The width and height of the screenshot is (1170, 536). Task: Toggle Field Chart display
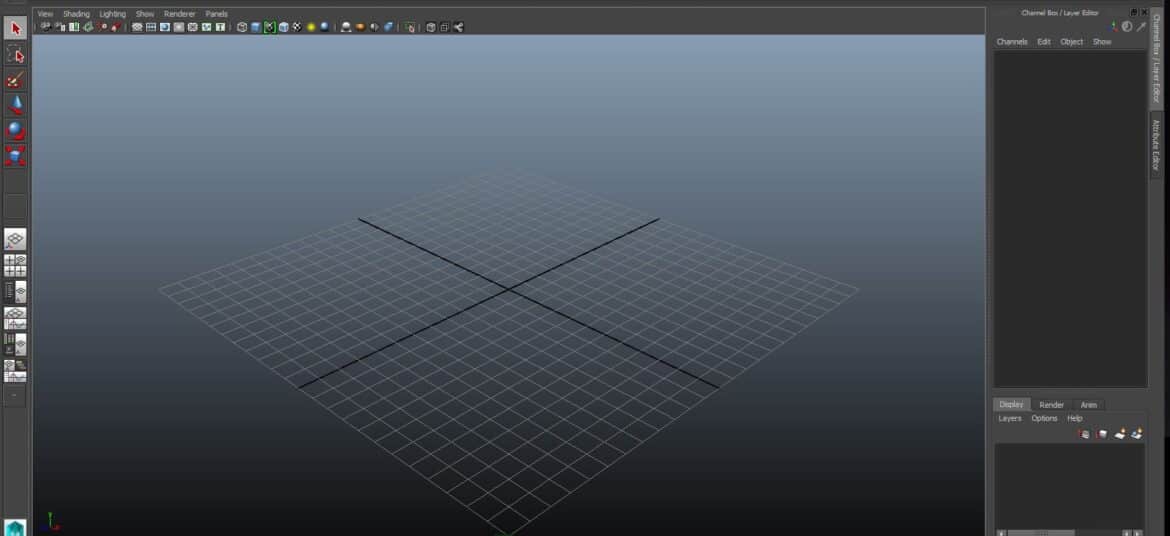coord(193,27)
